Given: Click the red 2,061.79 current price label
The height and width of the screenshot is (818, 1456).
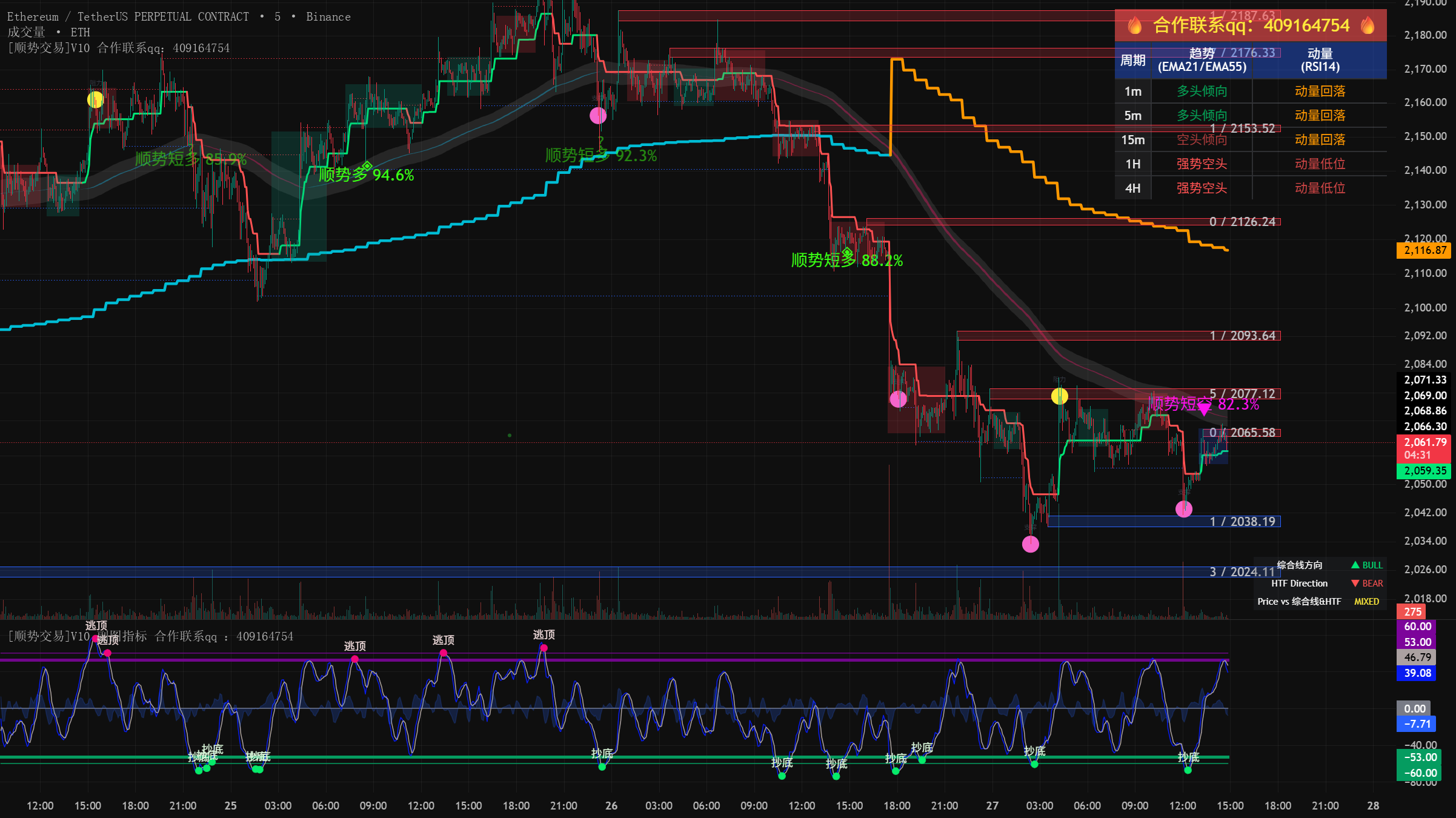Looking at the screenshot, I should pos(1424,448).
